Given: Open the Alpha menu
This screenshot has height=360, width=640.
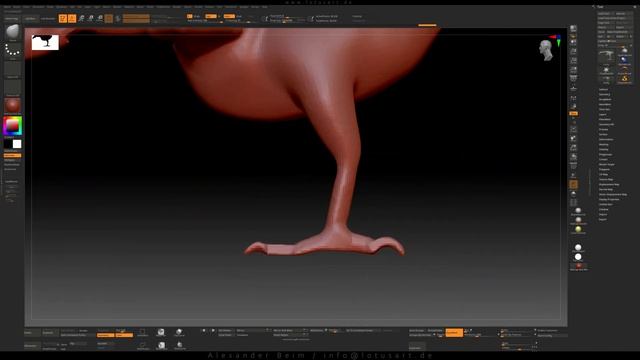Looking at the screenshot, I should pyautogui.click(x=7, y=7).
